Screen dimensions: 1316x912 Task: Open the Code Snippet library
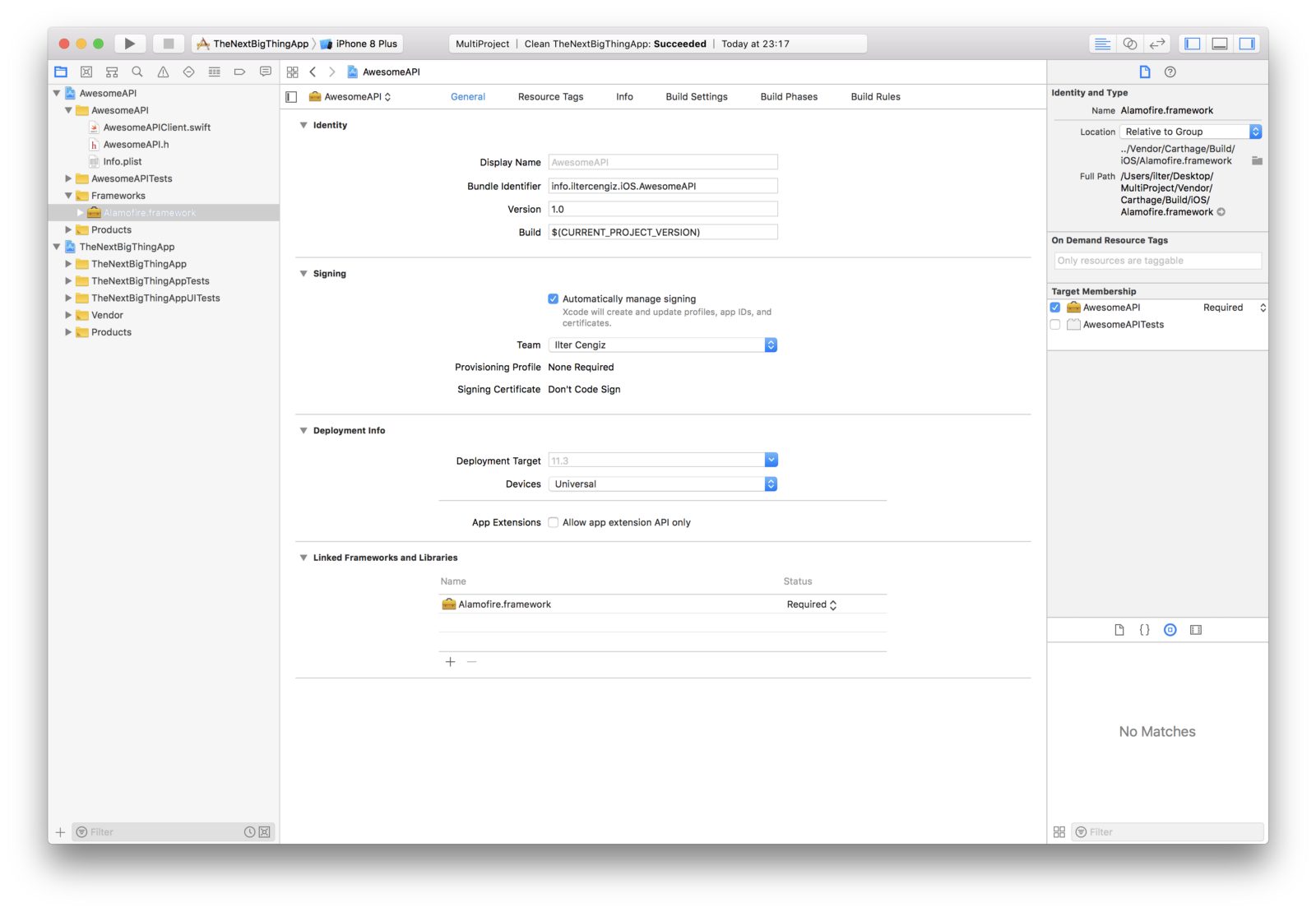(x=1144, y=630)
